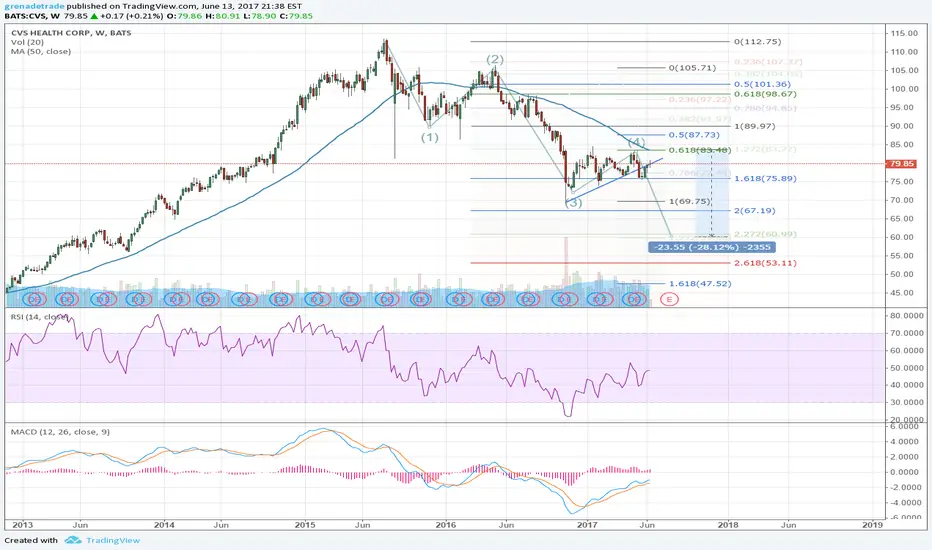
Task: Click the 45.00 price axis label
Action: pyautogui.click(x=903, y=293)
